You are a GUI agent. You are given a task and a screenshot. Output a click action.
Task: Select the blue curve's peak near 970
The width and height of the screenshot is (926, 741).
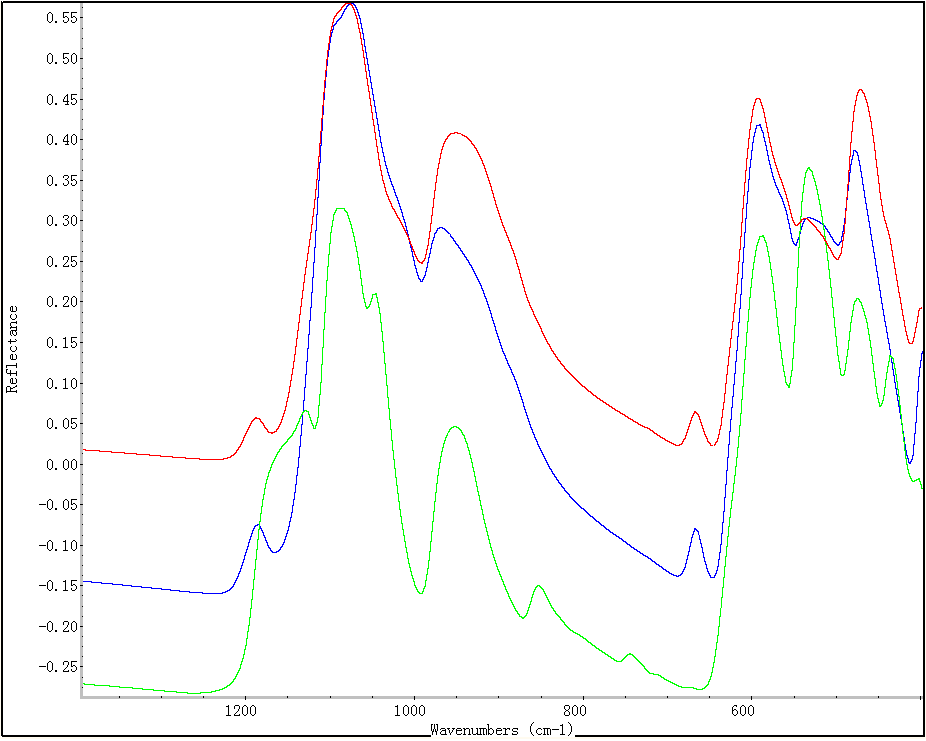pos(440,228)
